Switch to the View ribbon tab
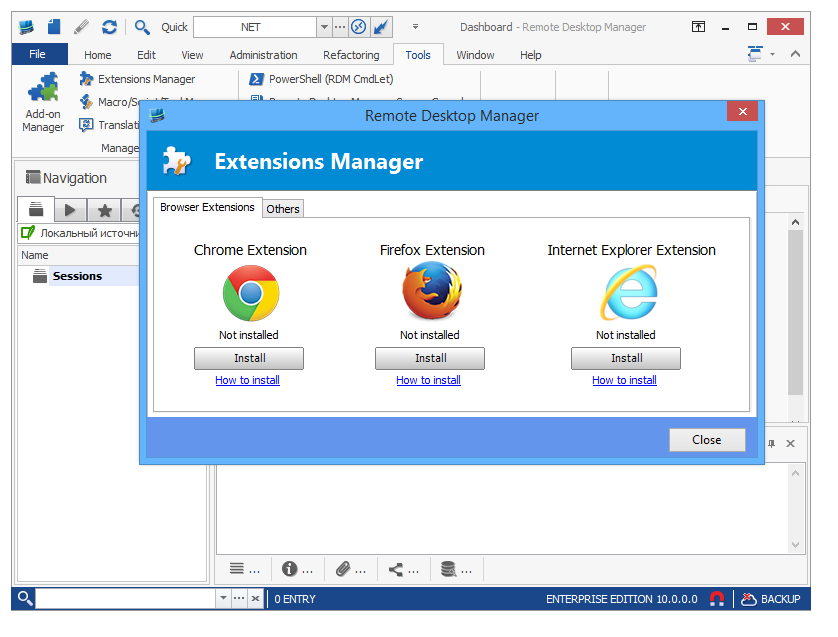Viewport: 838px width, 637px height. [x=192, y=55]
